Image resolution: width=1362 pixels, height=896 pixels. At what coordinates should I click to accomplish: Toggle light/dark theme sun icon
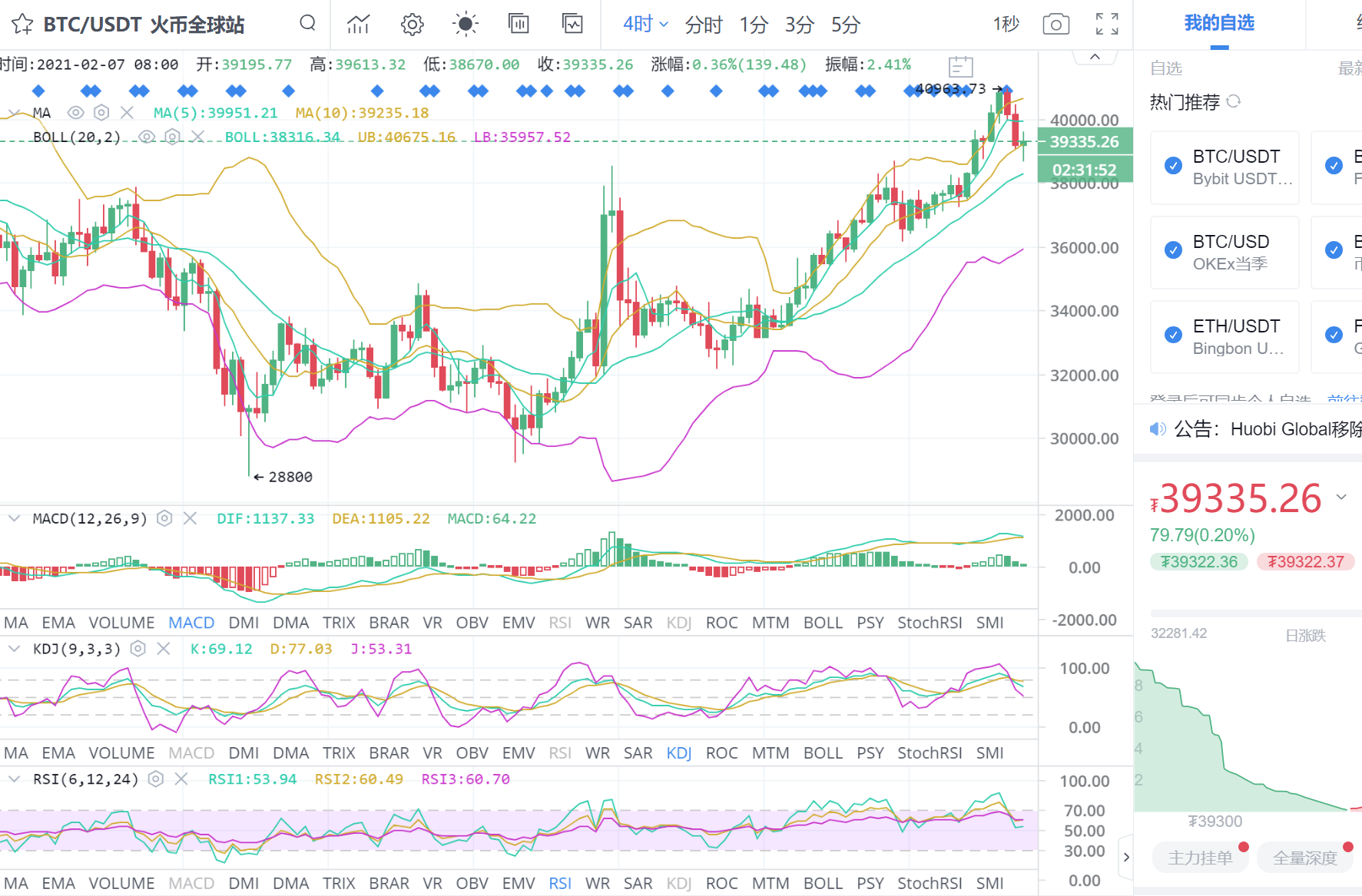[x=465, y=25]
